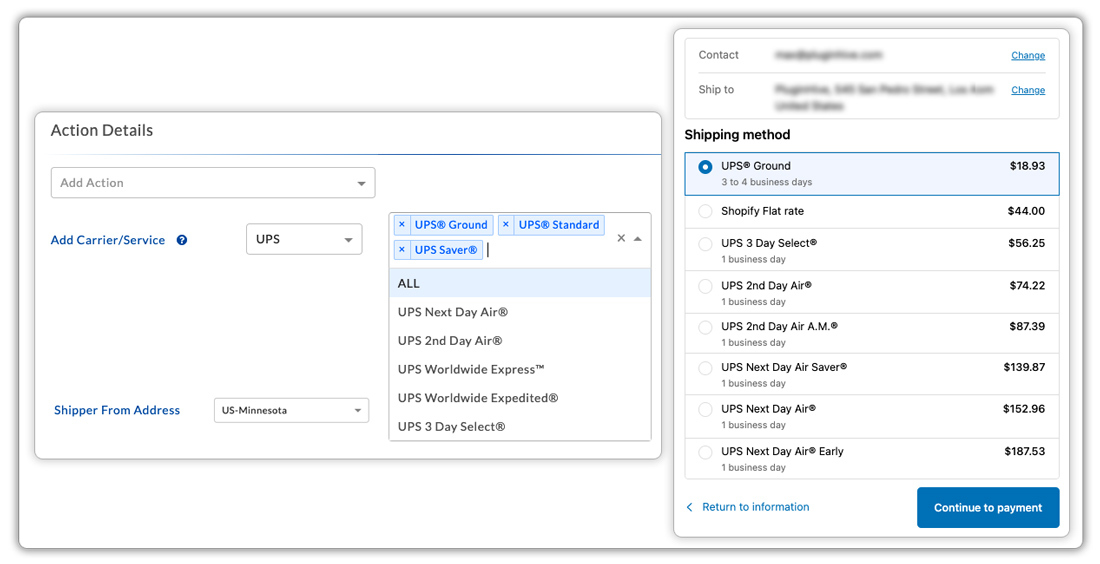Open help for Add Carrier/Service
Screen dimensions: 1100x564
tap(182, 240)
